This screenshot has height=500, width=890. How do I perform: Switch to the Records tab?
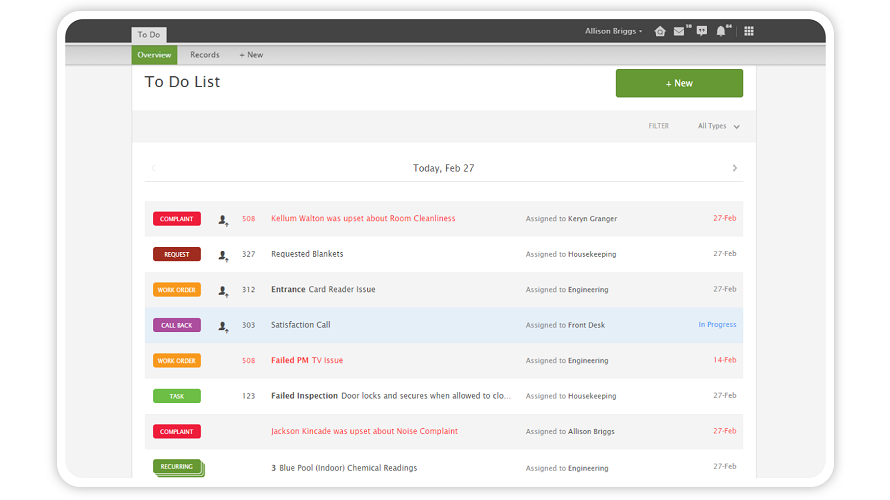205,55
